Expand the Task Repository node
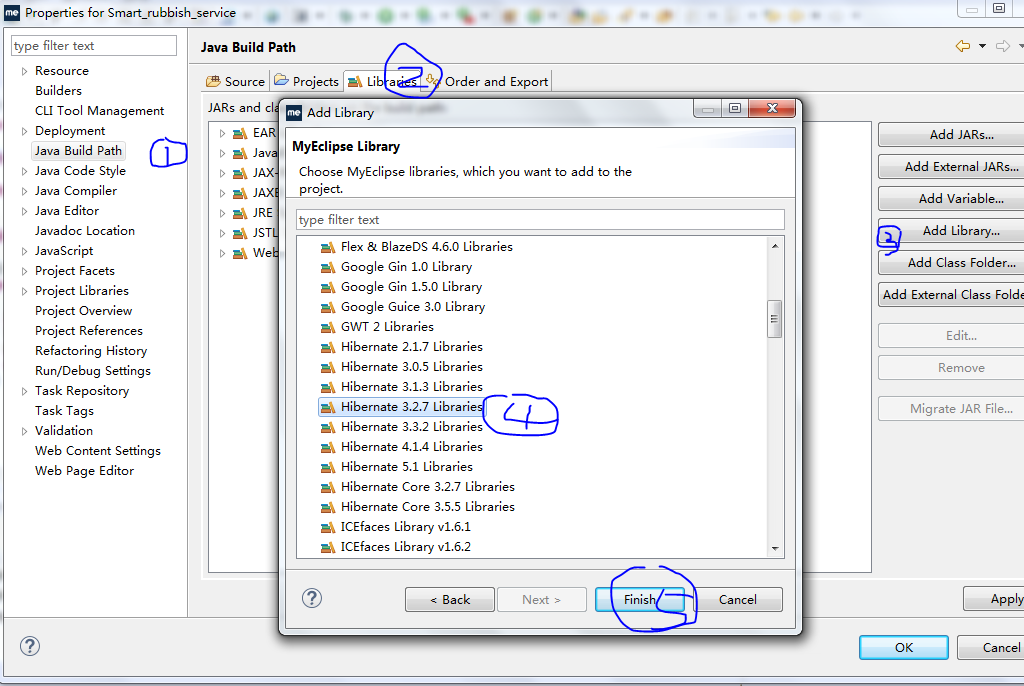This screenshot has width=1024, height=686. 24,391
